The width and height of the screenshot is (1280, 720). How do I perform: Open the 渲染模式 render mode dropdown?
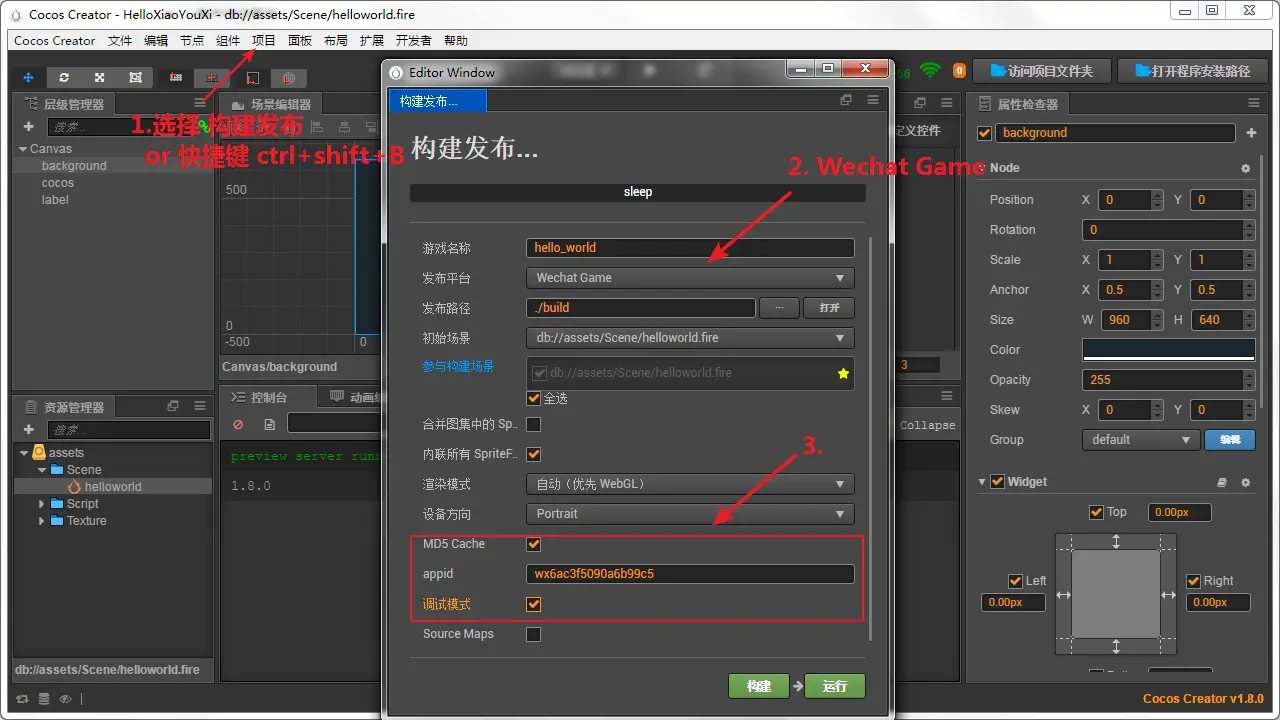coord(690,484)
